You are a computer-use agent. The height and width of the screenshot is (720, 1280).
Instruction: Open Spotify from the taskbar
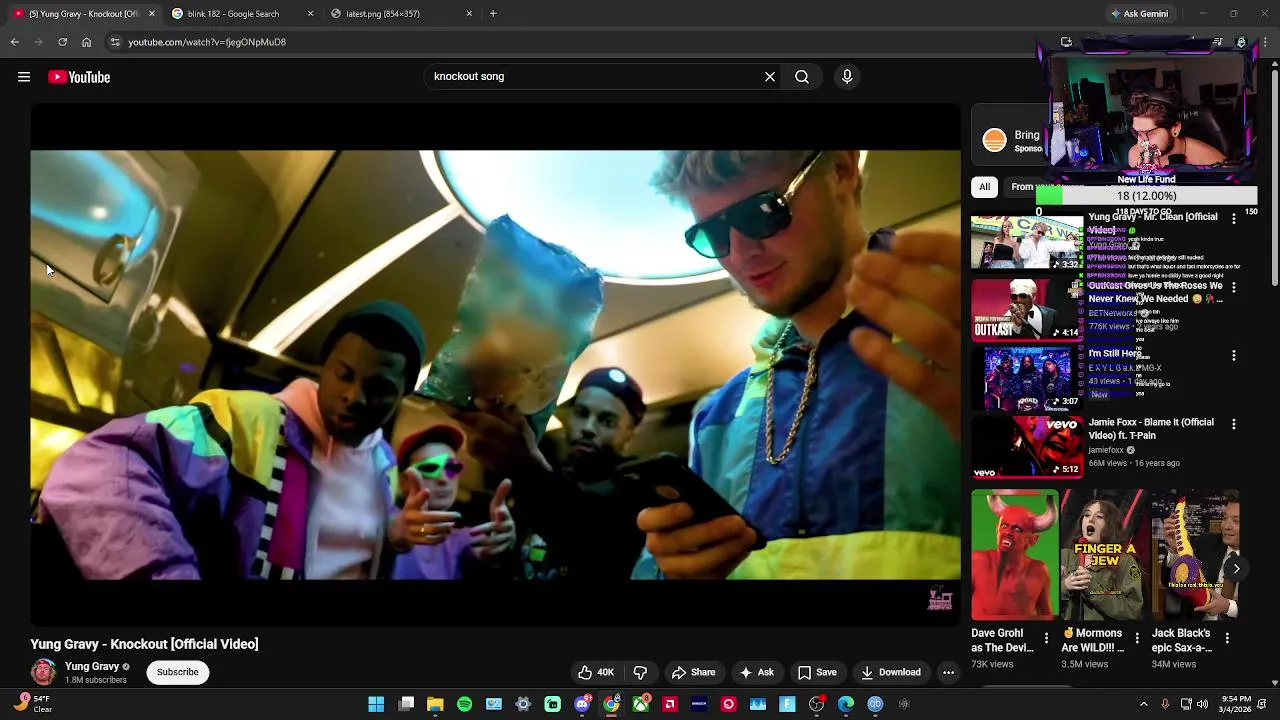click(x=465, y=704)
